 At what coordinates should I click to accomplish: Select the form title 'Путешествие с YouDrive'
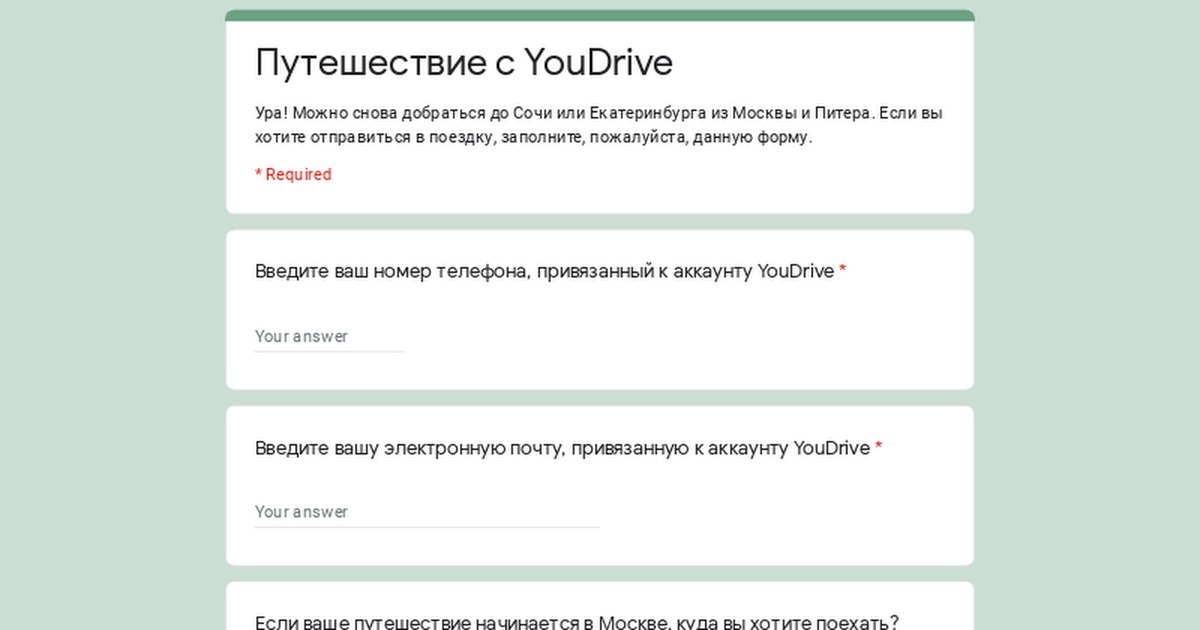point(464,63)
